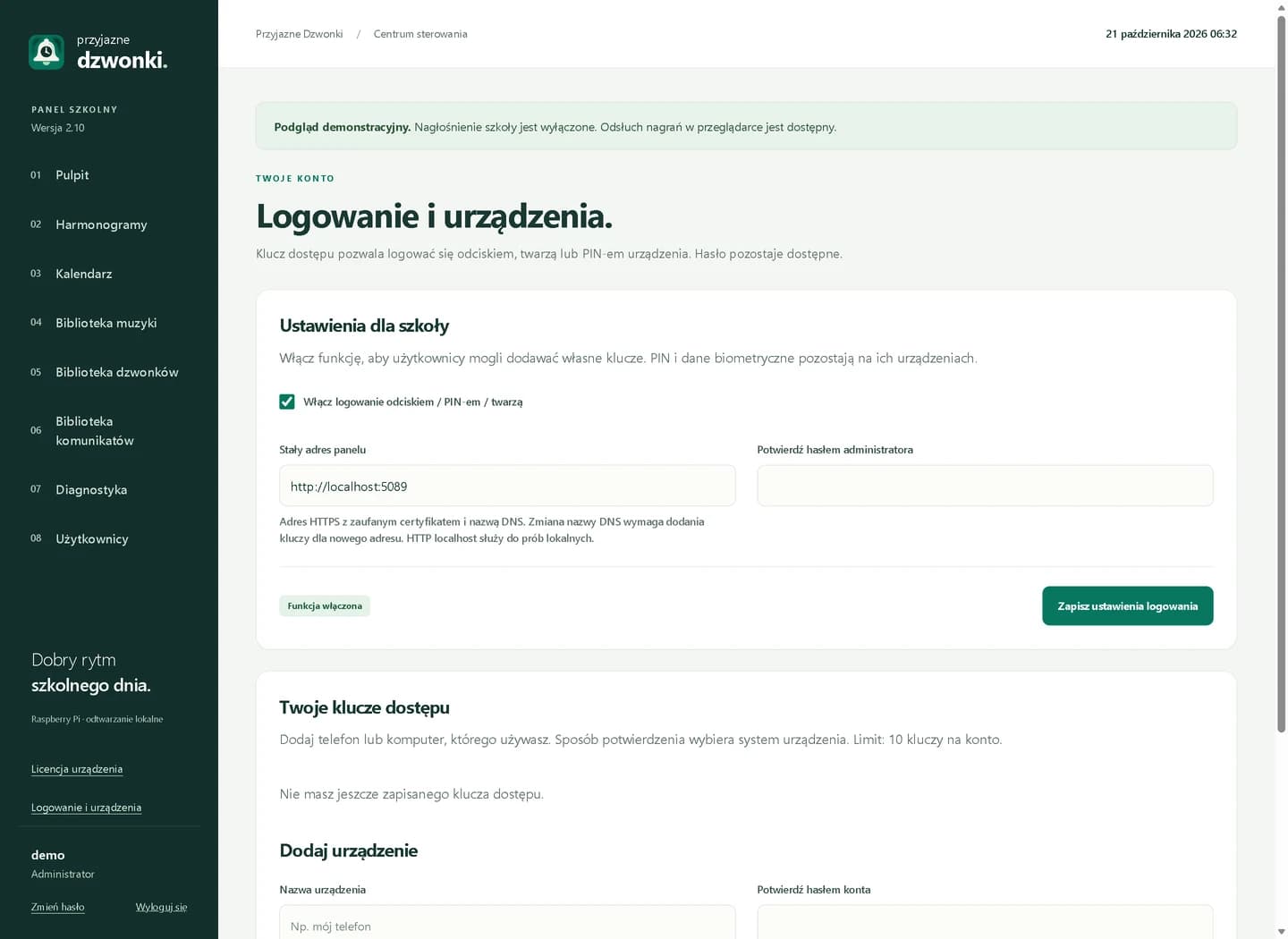Click the date '21 października 2026 06:32'
This screenshot has width=1288, height=939.
(x=1171, y=34)
